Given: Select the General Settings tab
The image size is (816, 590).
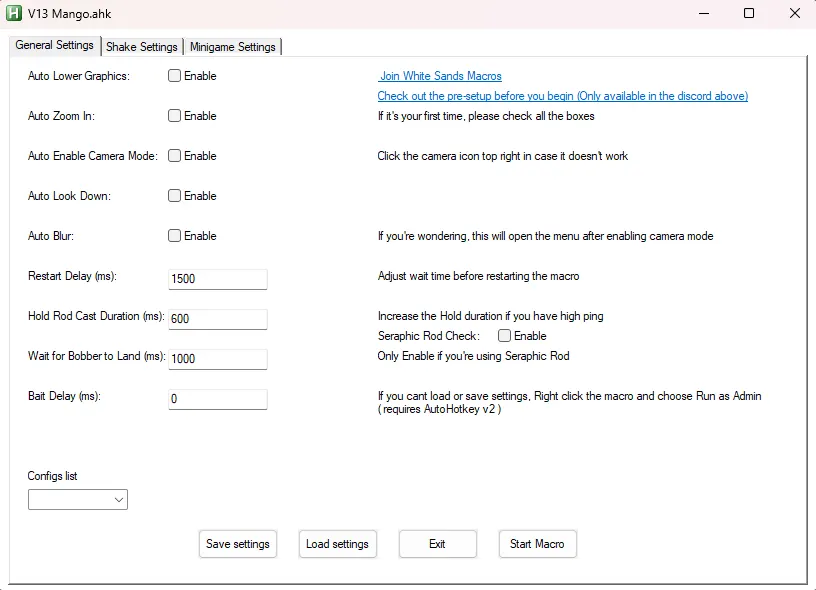Looking at the screenshot, I should click(54, 45).
